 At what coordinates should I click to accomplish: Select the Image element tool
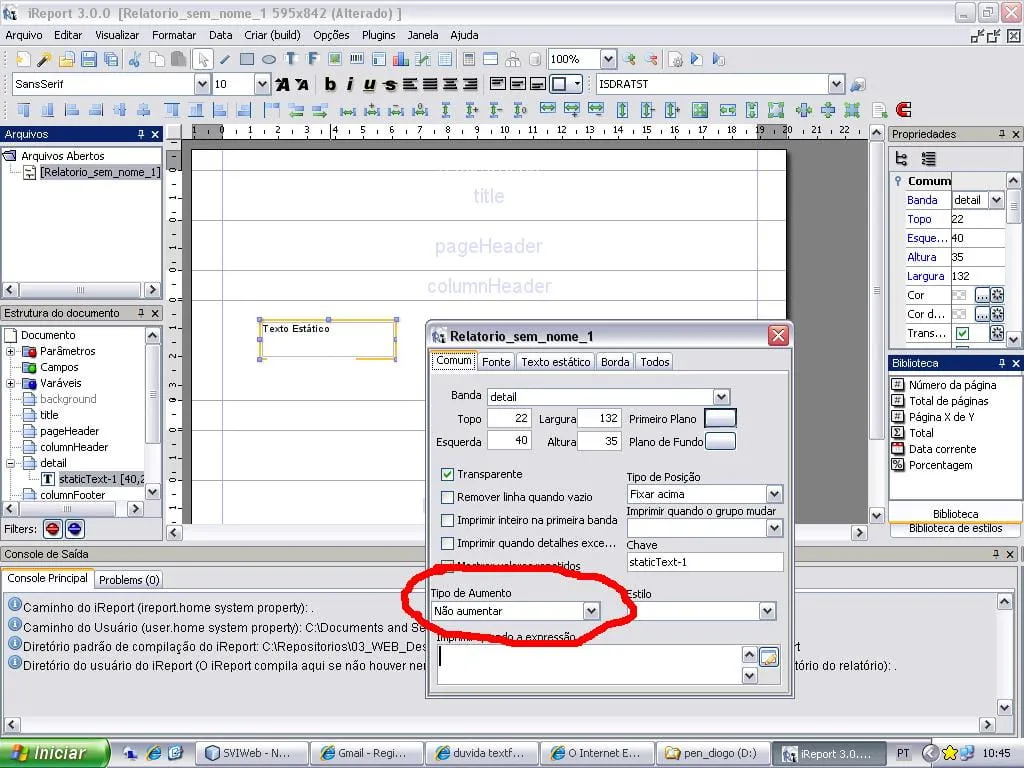coord(335,60)
